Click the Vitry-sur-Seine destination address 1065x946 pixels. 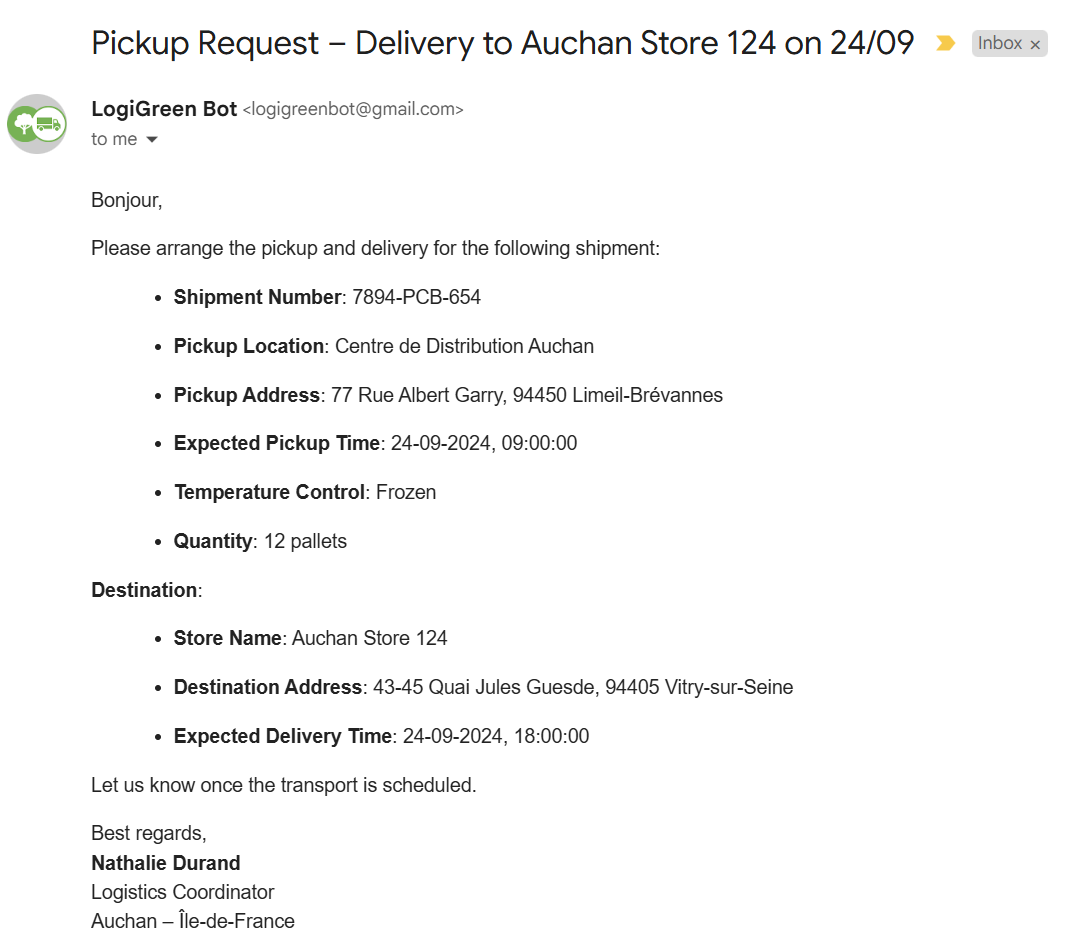pos(583,687)
